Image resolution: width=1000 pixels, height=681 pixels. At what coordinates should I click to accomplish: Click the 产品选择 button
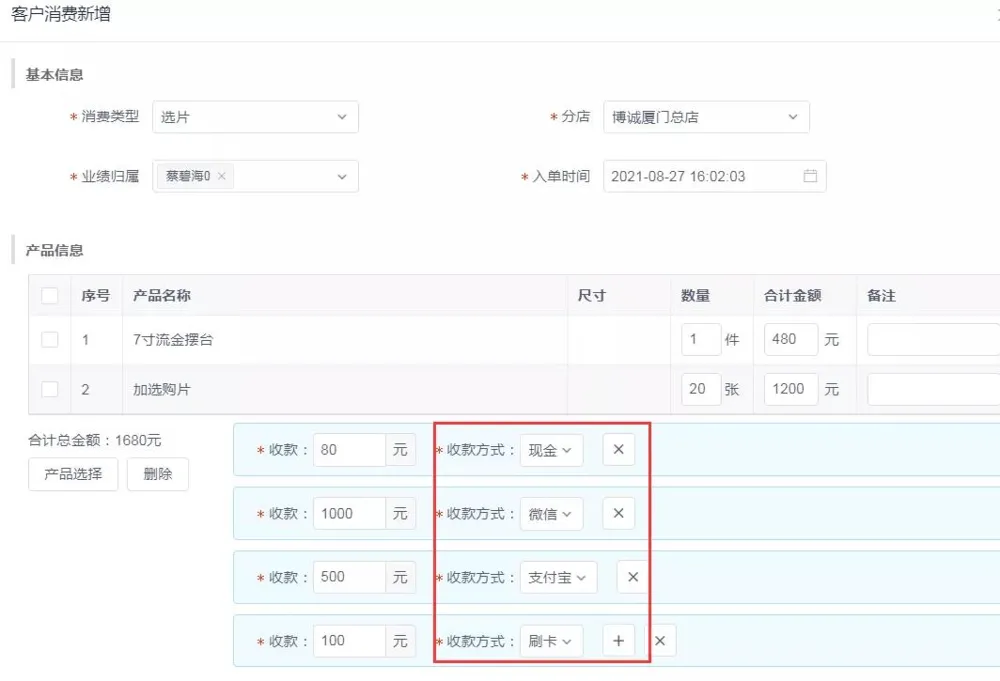[x=73, y=474]
